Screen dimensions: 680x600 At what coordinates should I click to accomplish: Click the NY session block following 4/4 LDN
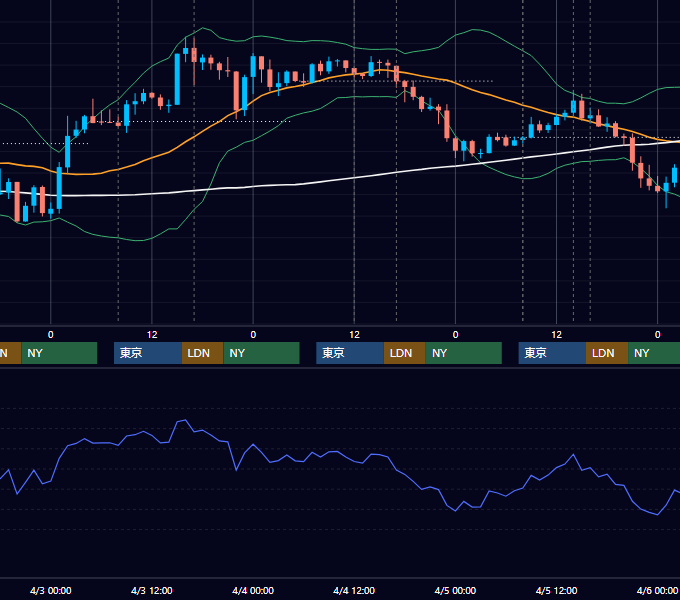464,353
